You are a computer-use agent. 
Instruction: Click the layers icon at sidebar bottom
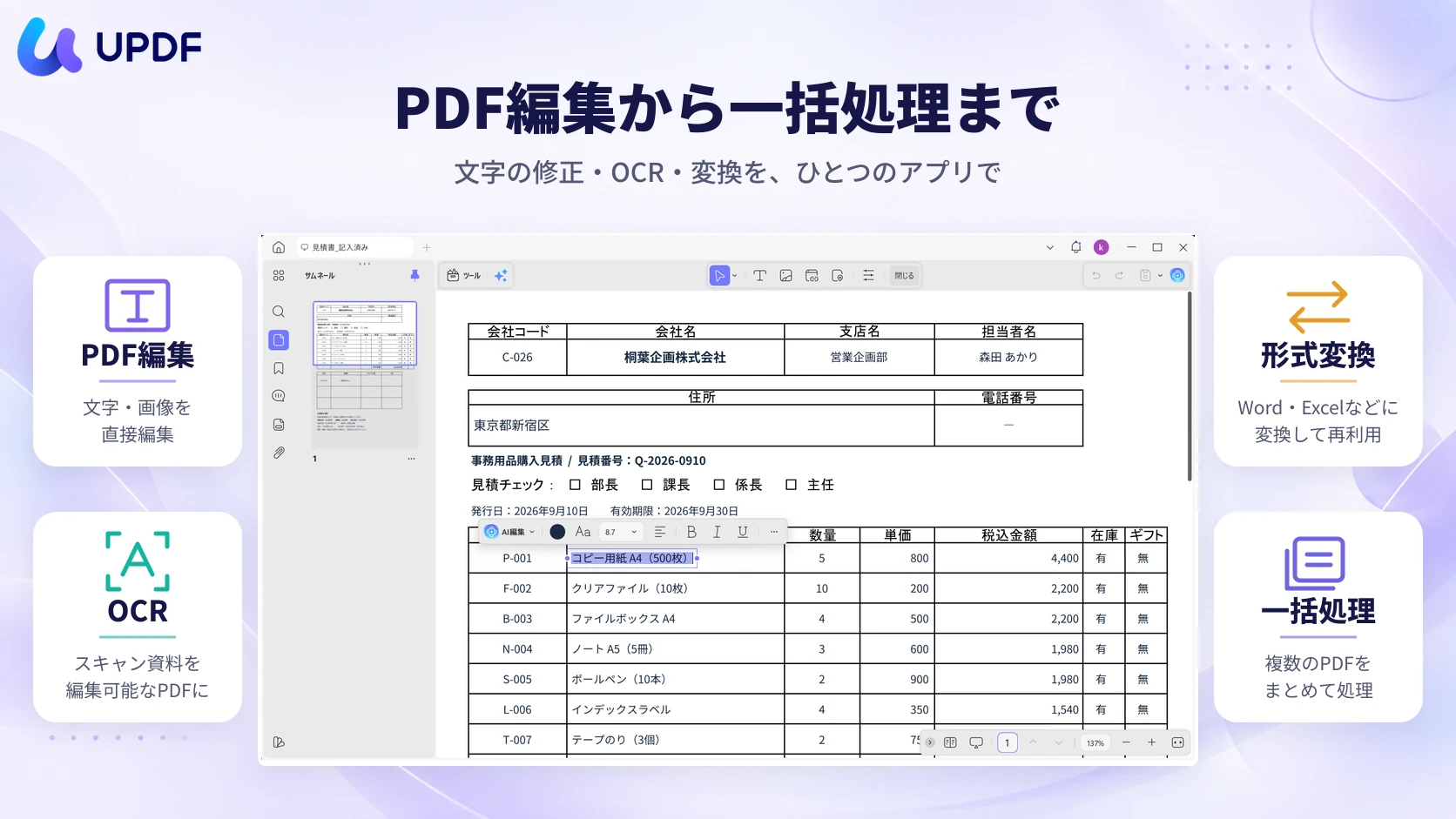(279, 742)
